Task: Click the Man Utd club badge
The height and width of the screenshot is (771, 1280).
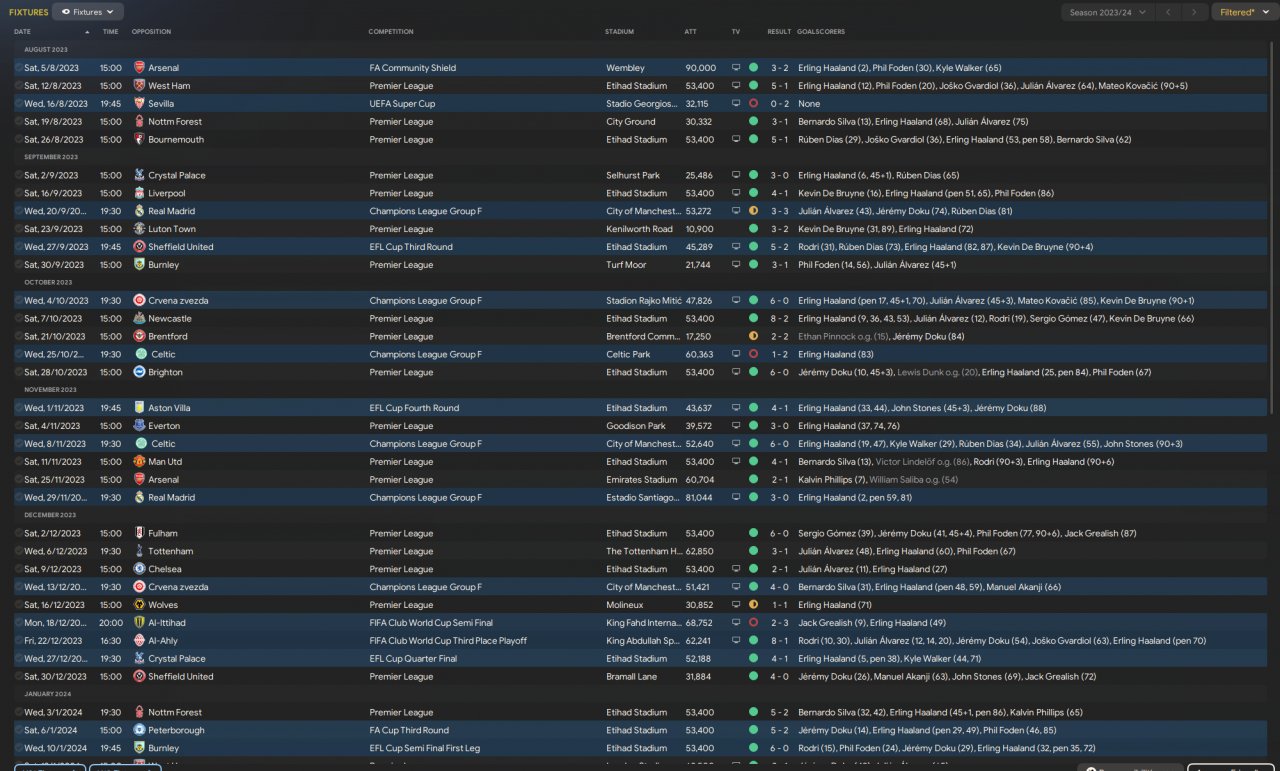Action: coord(139,462)
